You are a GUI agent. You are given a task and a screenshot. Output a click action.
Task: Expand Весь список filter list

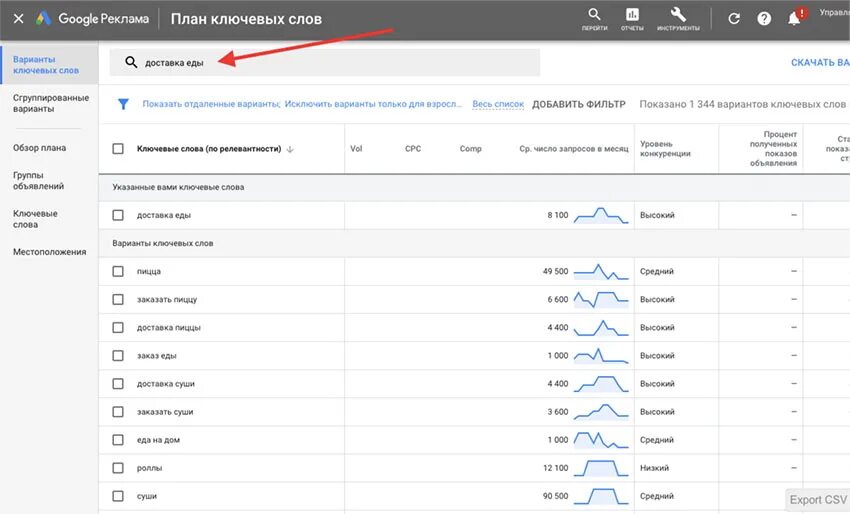pyautogui.click(x=498, y=104)
